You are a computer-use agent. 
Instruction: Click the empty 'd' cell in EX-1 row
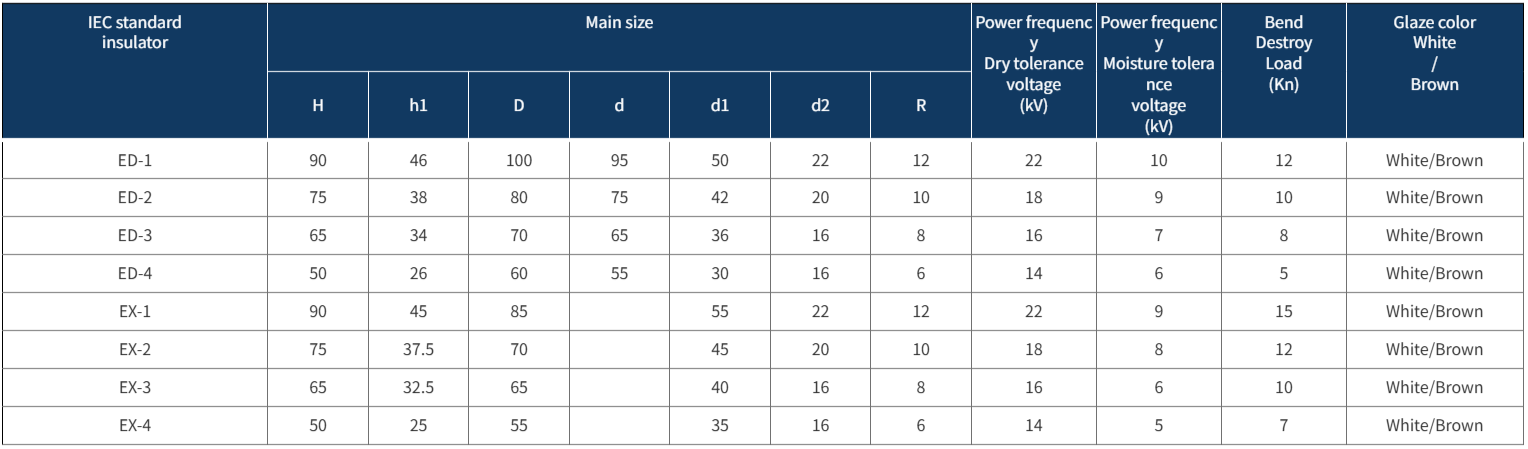click(x=619, y=312)
